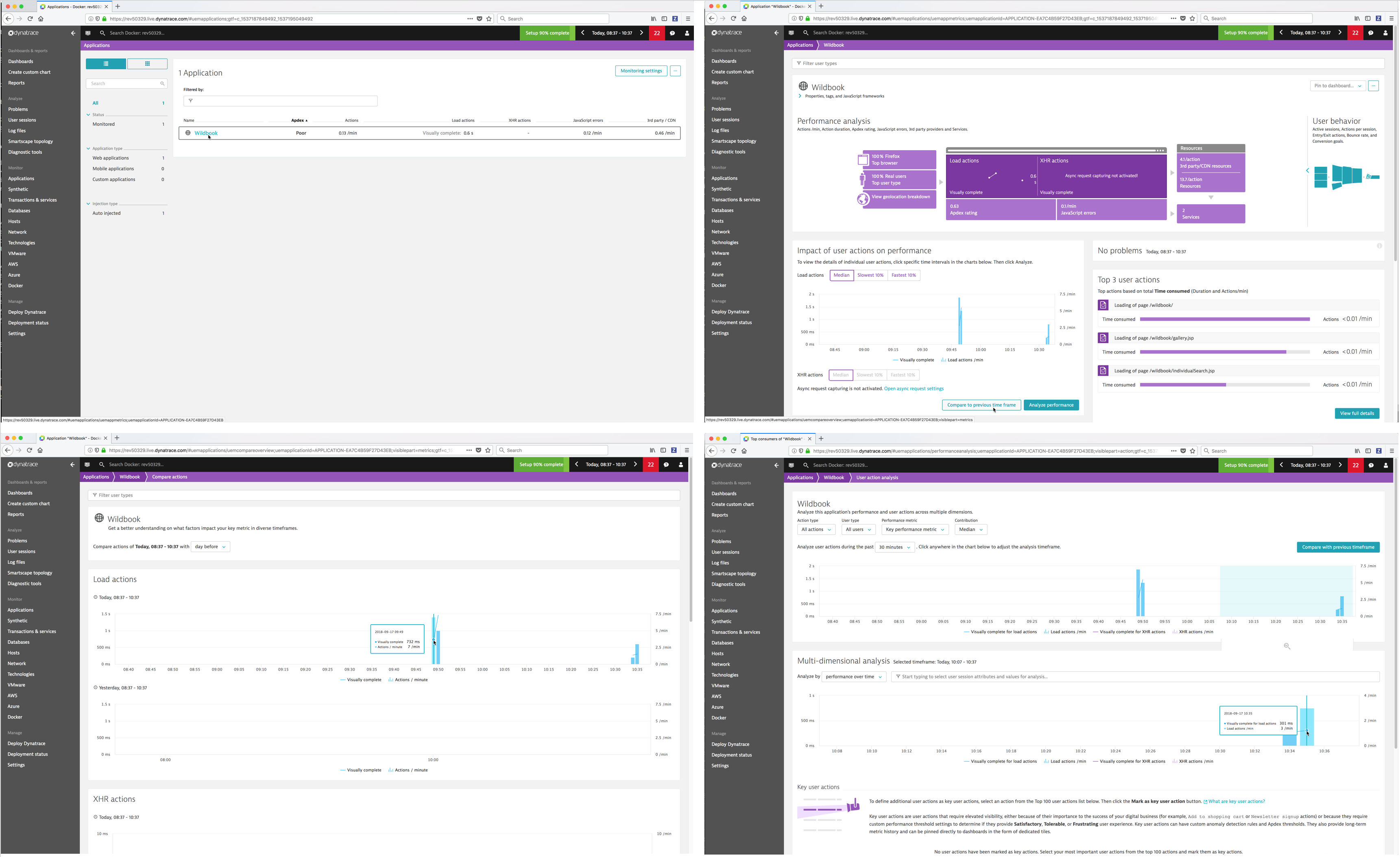Click globe icon beside Wildbook table row
Image resolution: width=1400 pixels, height=857 pixels.
188,133
